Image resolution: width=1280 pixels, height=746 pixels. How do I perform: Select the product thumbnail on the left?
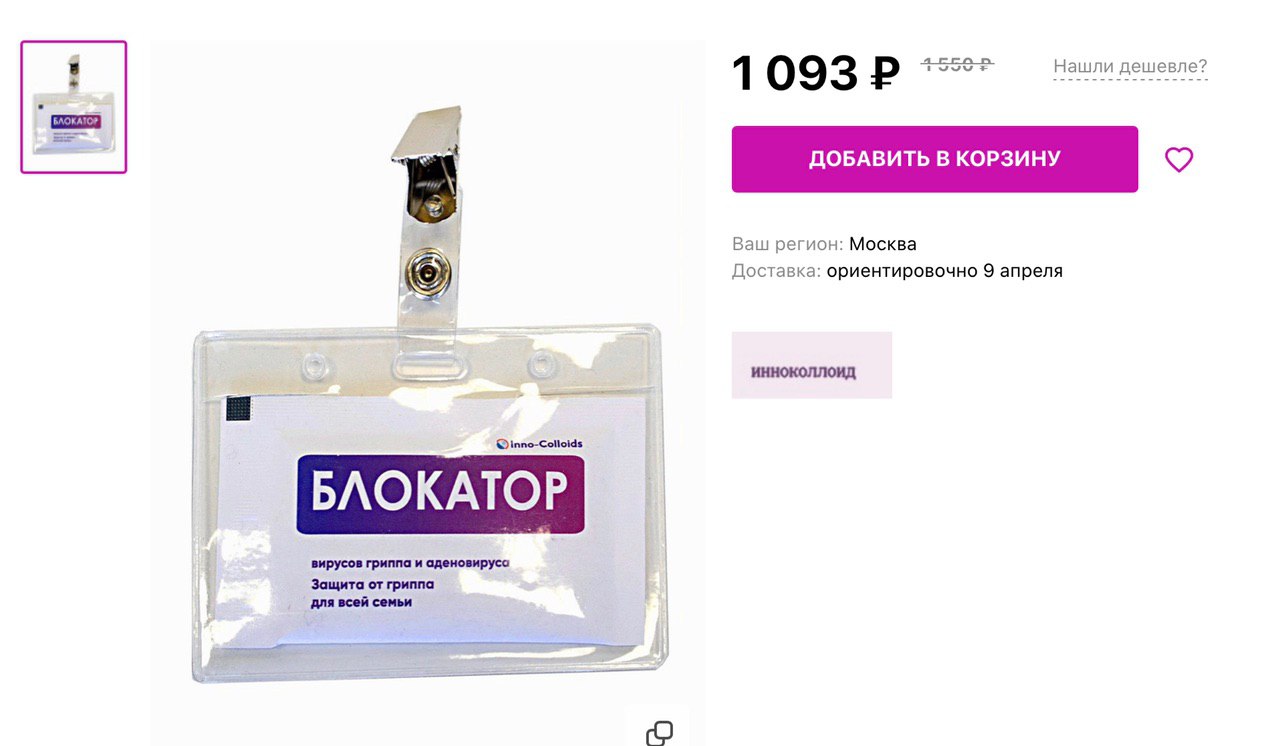74,107
